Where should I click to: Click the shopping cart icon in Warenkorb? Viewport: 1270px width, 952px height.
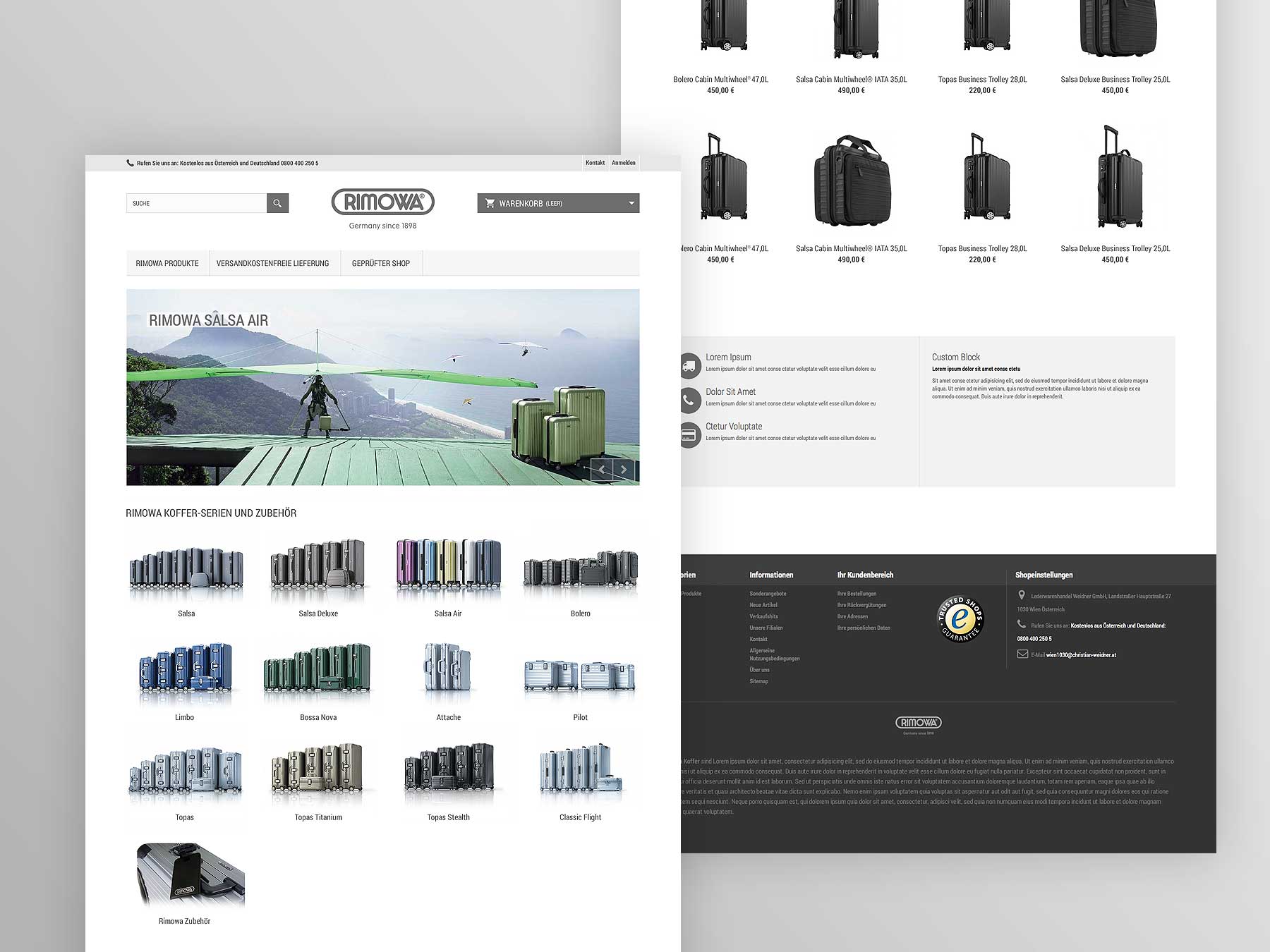[x=490, y=203]
